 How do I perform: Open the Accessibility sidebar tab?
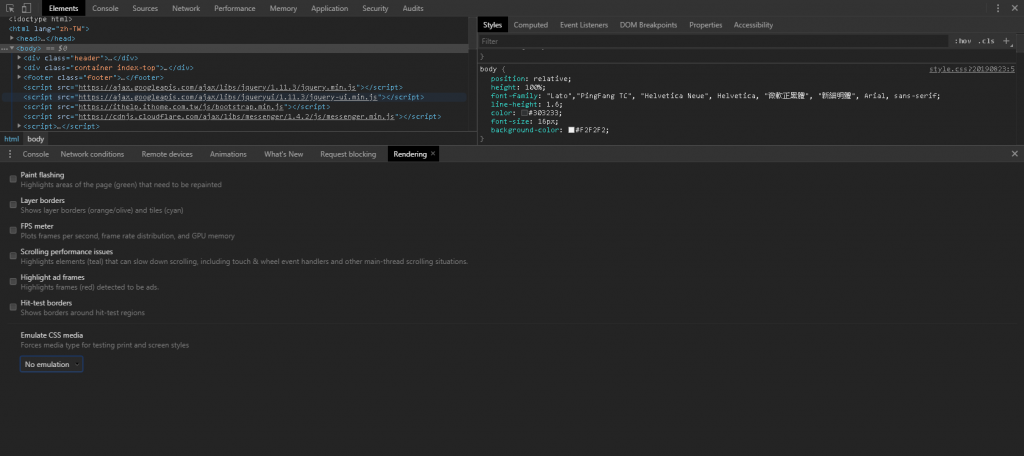(x=753, y=25)
